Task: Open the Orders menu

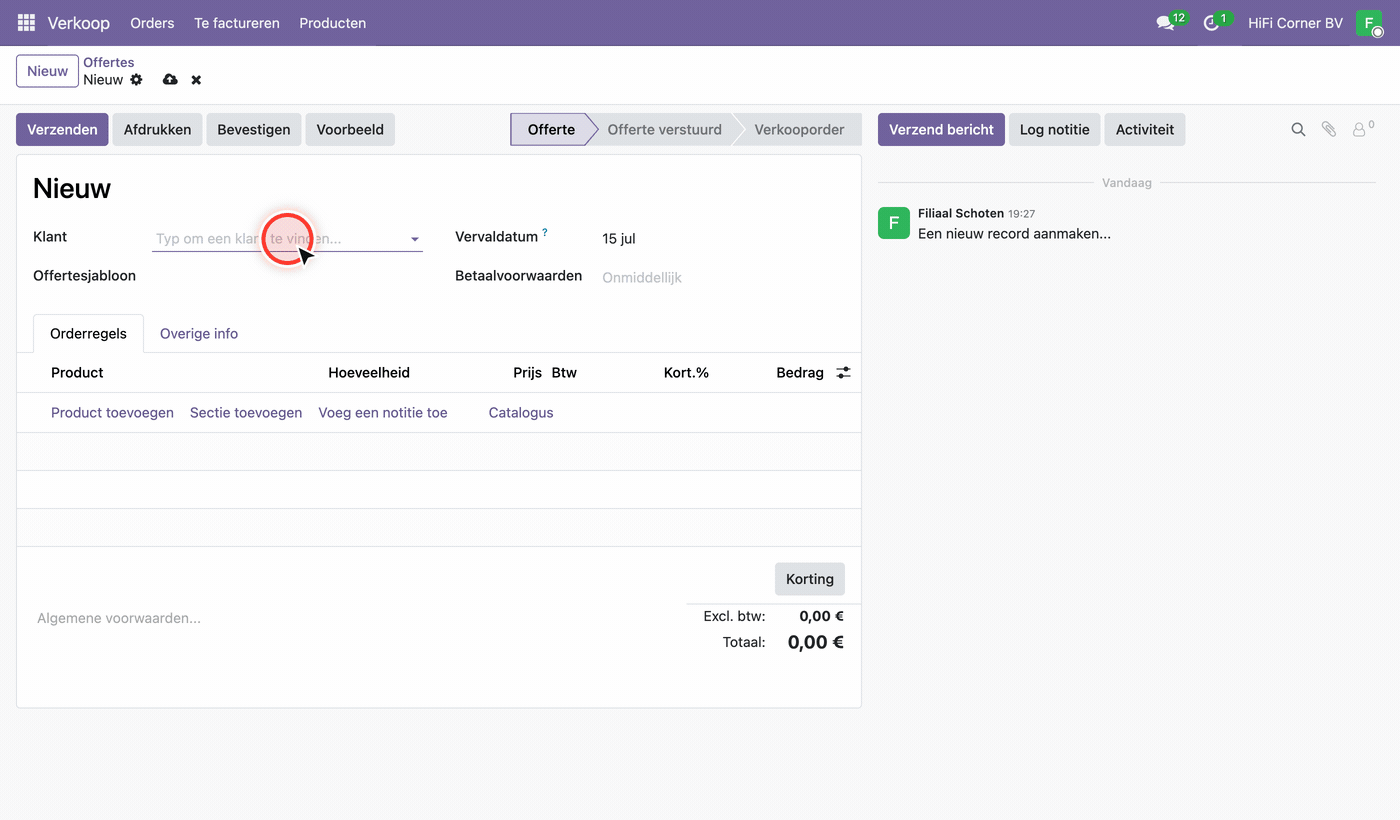Action: 152,22
